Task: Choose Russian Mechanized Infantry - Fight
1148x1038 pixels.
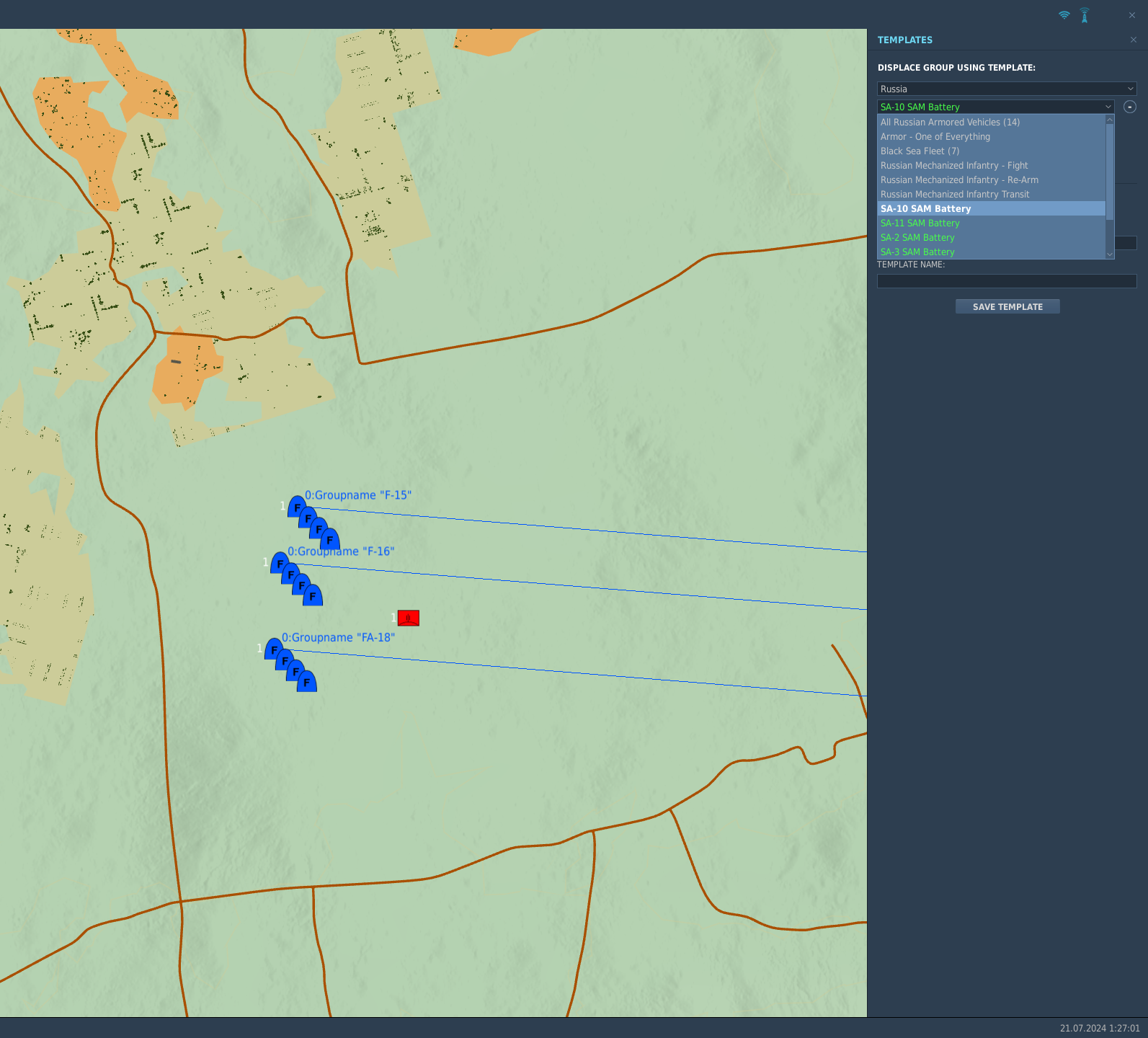Action: coord(991,165)
